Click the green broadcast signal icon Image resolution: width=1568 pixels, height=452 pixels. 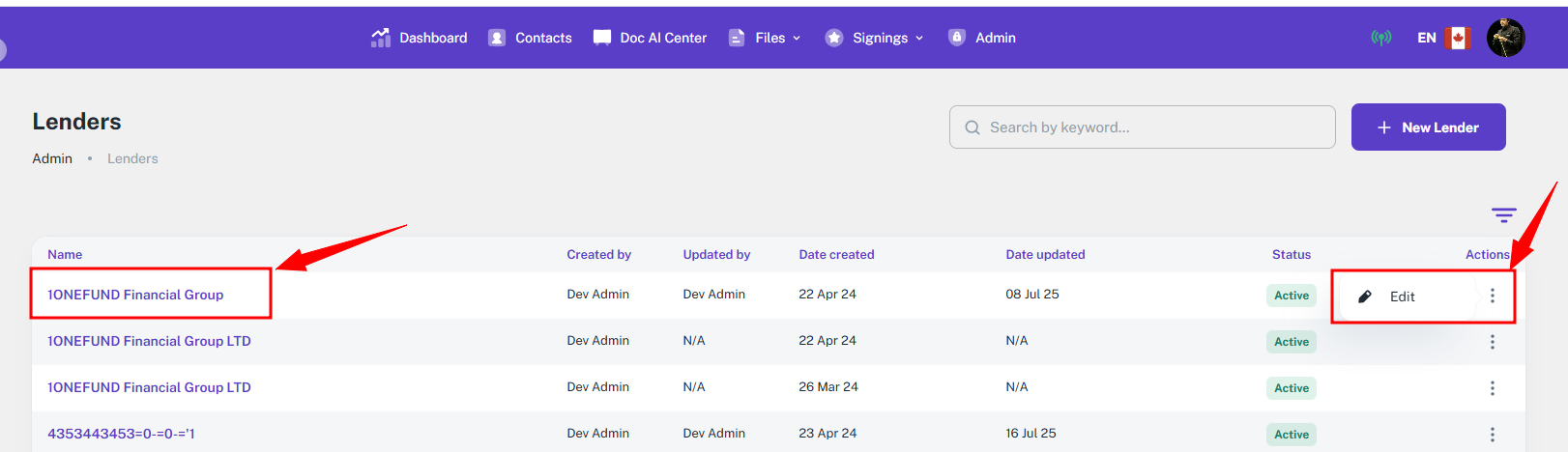[1381, 38]
